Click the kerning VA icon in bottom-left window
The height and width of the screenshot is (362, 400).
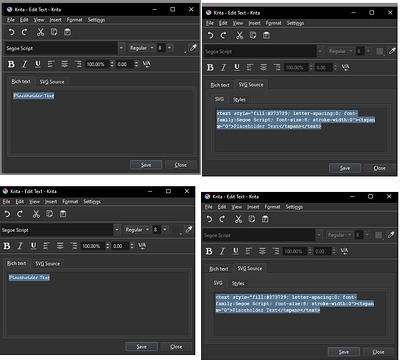pos(142,246)
